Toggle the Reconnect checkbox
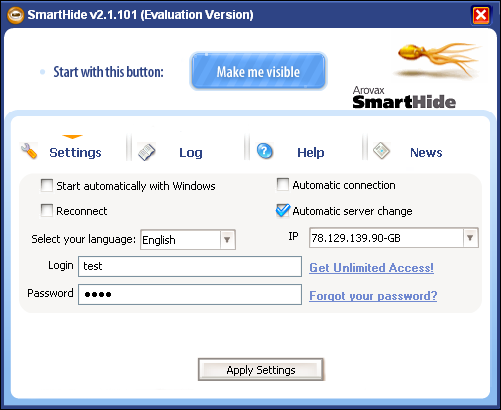Image resolution: width=501 pixels, height=410 pixels. (47, 211)
